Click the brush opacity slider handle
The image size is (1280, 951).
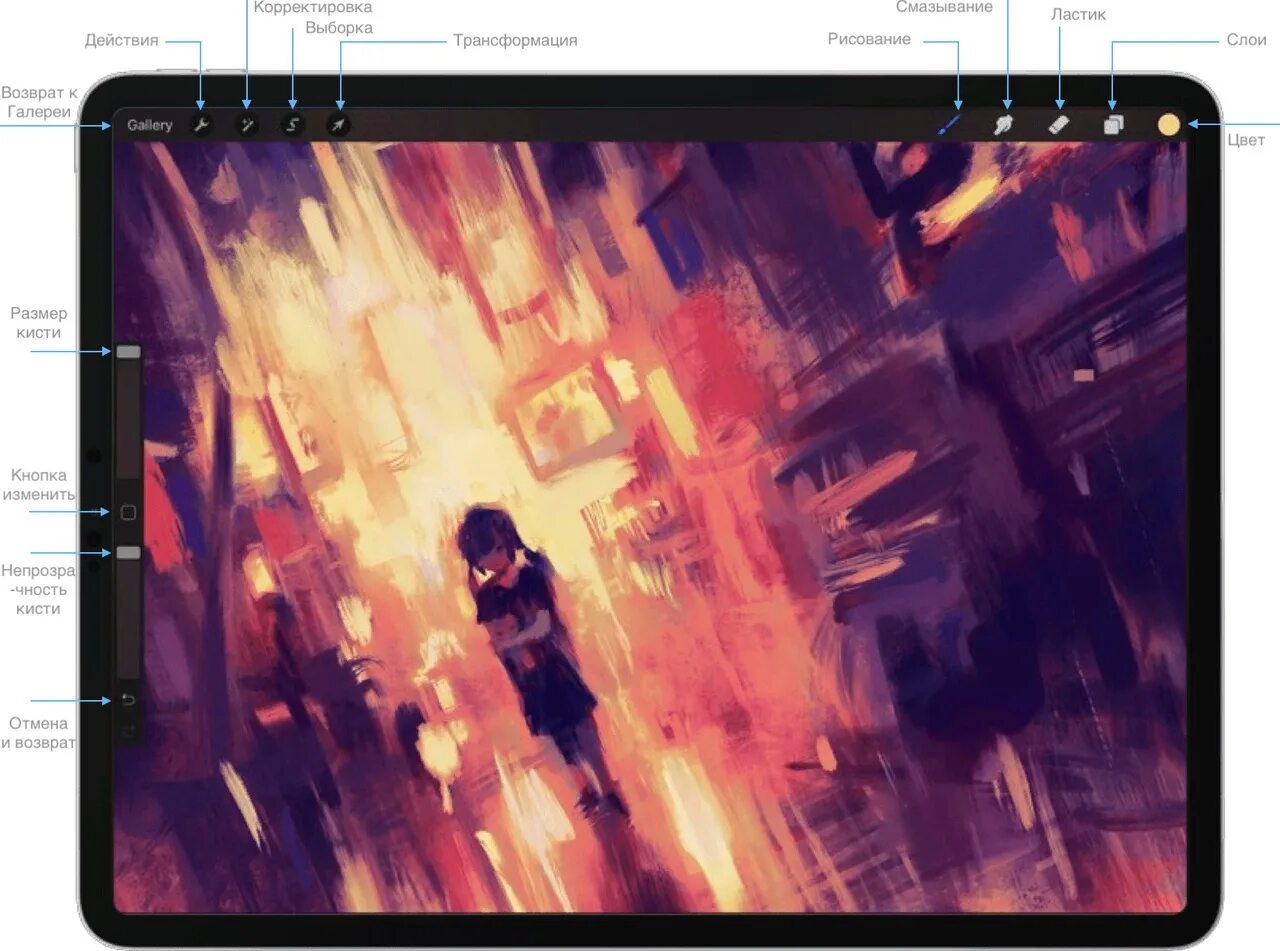click(x=128, y=552)
